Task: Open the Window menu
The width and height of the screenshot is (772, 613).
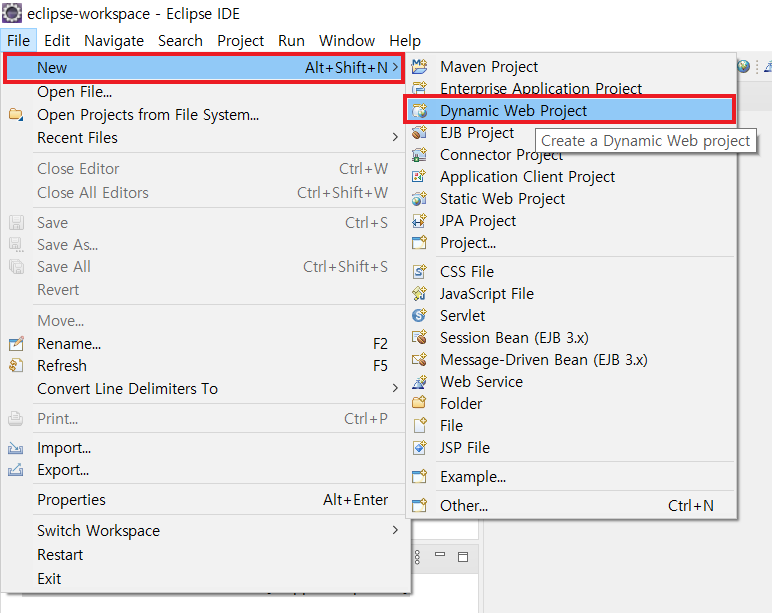Action: tap(347, 40)
